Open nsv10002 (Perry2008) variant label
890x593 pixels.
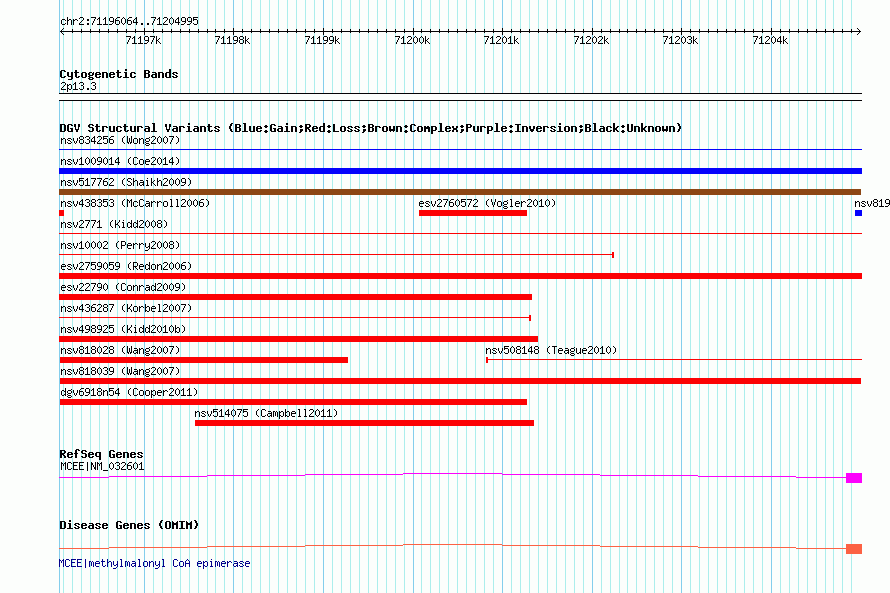pos(120,245)
